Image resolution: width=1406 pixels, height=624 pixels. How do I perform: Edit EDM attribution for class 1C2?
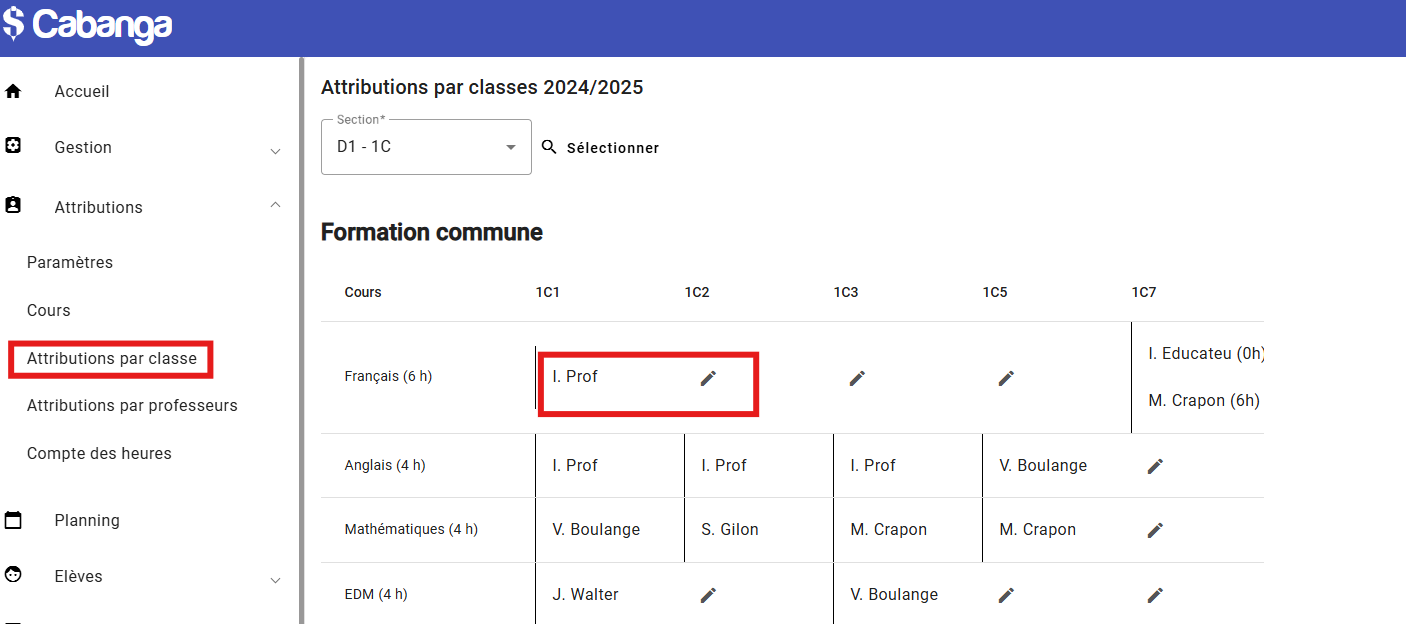click(708, 595)
